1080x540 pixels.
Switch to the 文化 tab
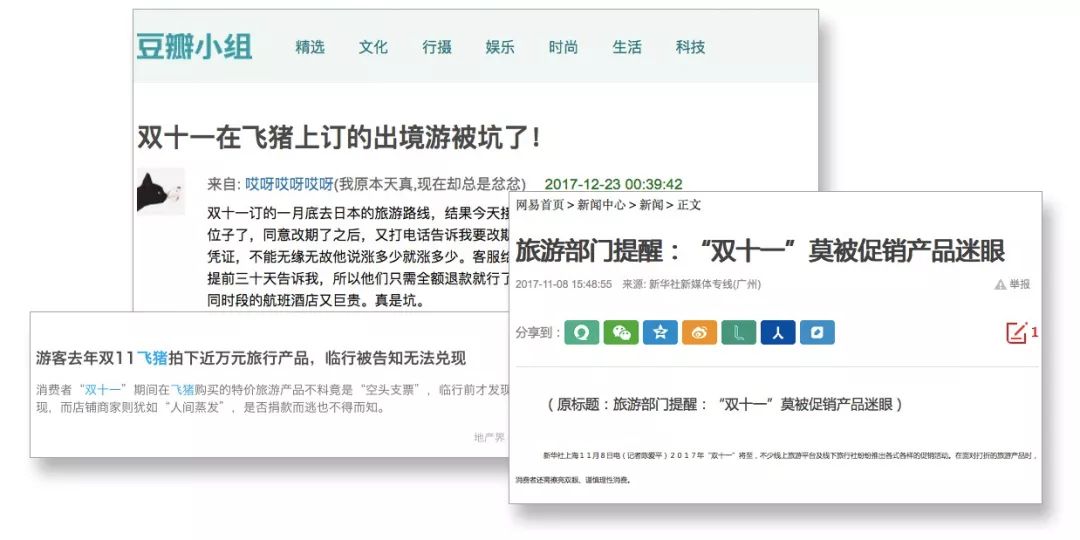click(373, 47)
